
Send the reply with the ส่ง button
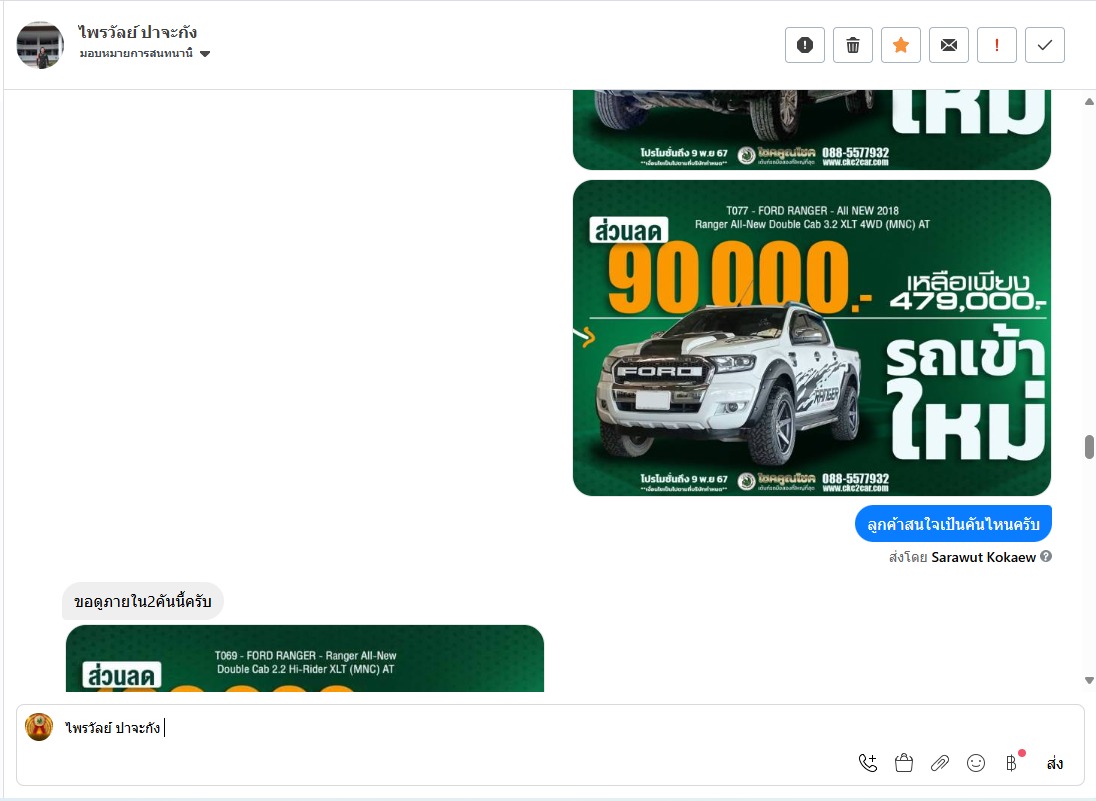pos(1055,763)
